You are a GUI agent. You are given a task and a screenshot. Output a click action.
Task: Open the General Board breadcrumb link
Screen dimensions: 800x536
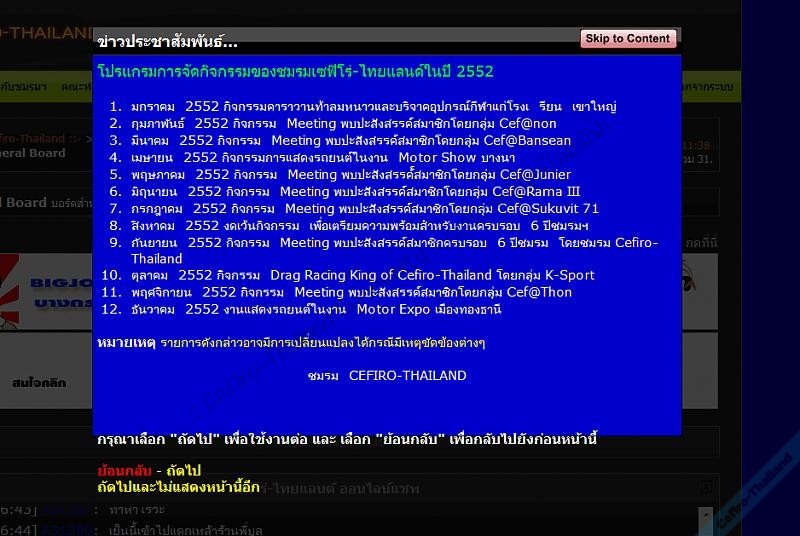point(33,153)
